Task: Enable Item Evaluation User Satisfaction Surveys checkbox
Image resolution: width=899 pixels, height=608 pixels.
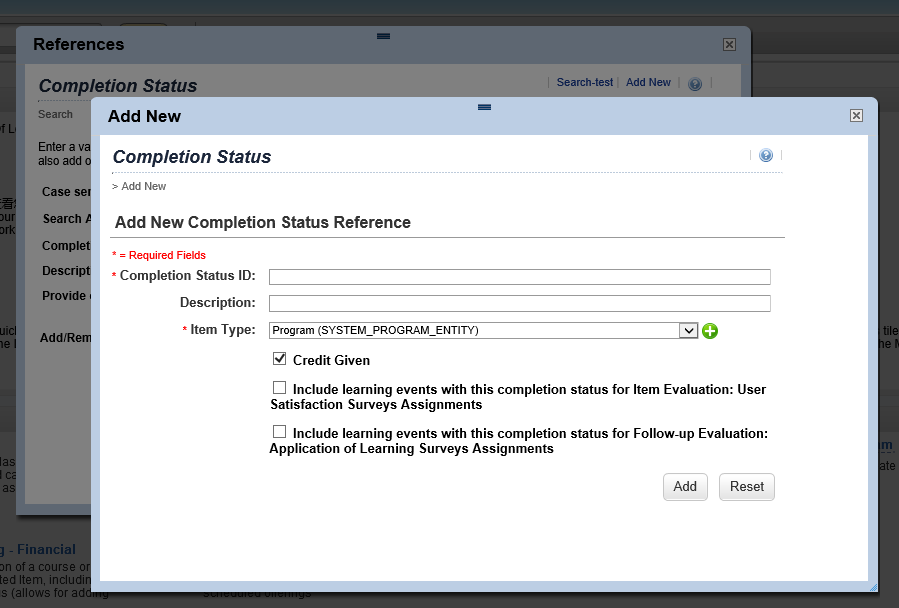Action: 279,388
